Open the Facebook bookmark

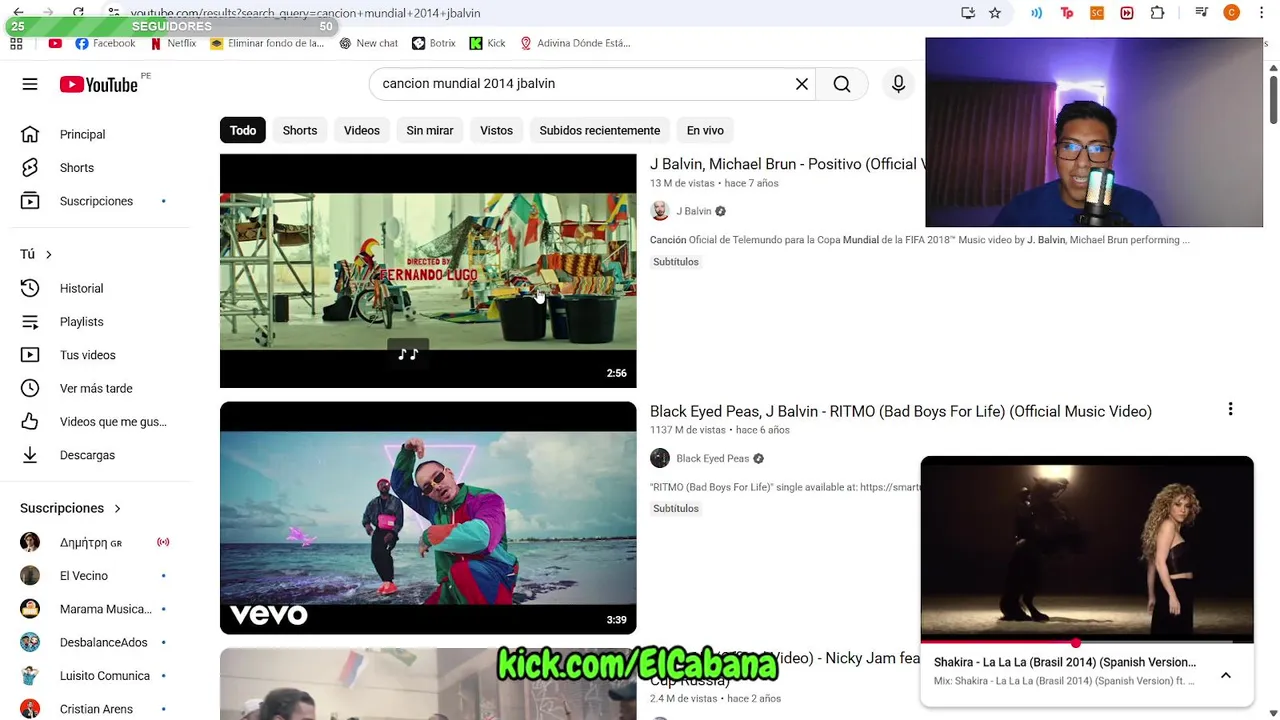[x=105, y=43]
